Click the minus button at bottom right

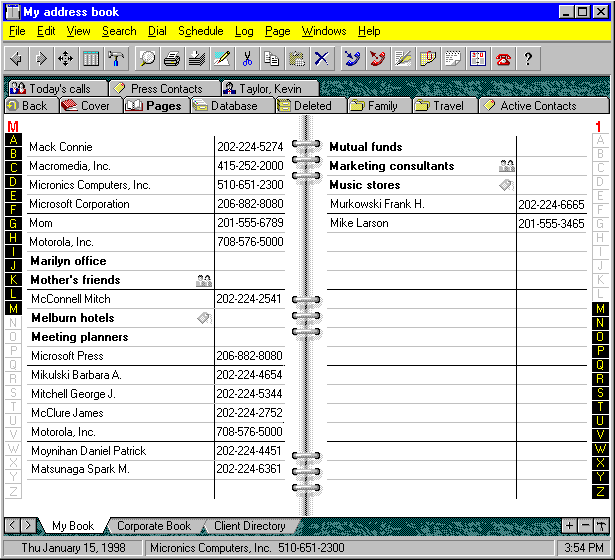point(585,525)
